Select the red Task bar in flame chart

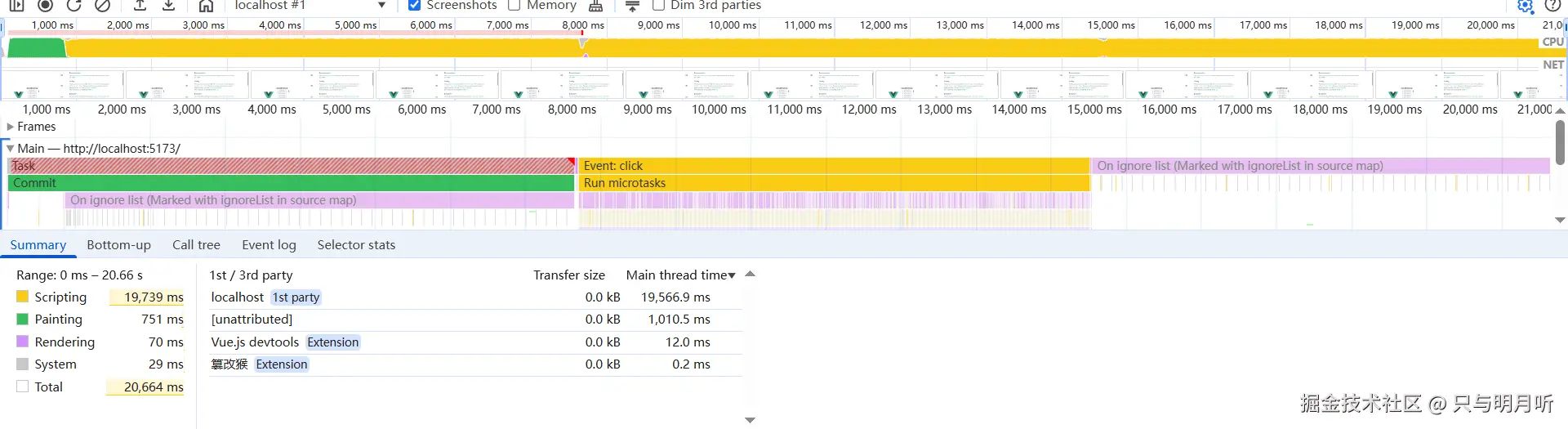click(x=291, y=166)
